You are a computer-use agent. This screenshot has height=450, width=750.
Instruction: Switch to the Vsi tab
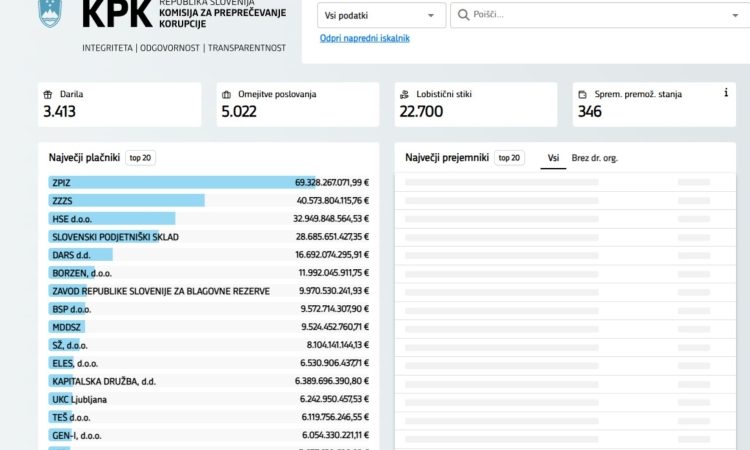(x=553, y=158)
